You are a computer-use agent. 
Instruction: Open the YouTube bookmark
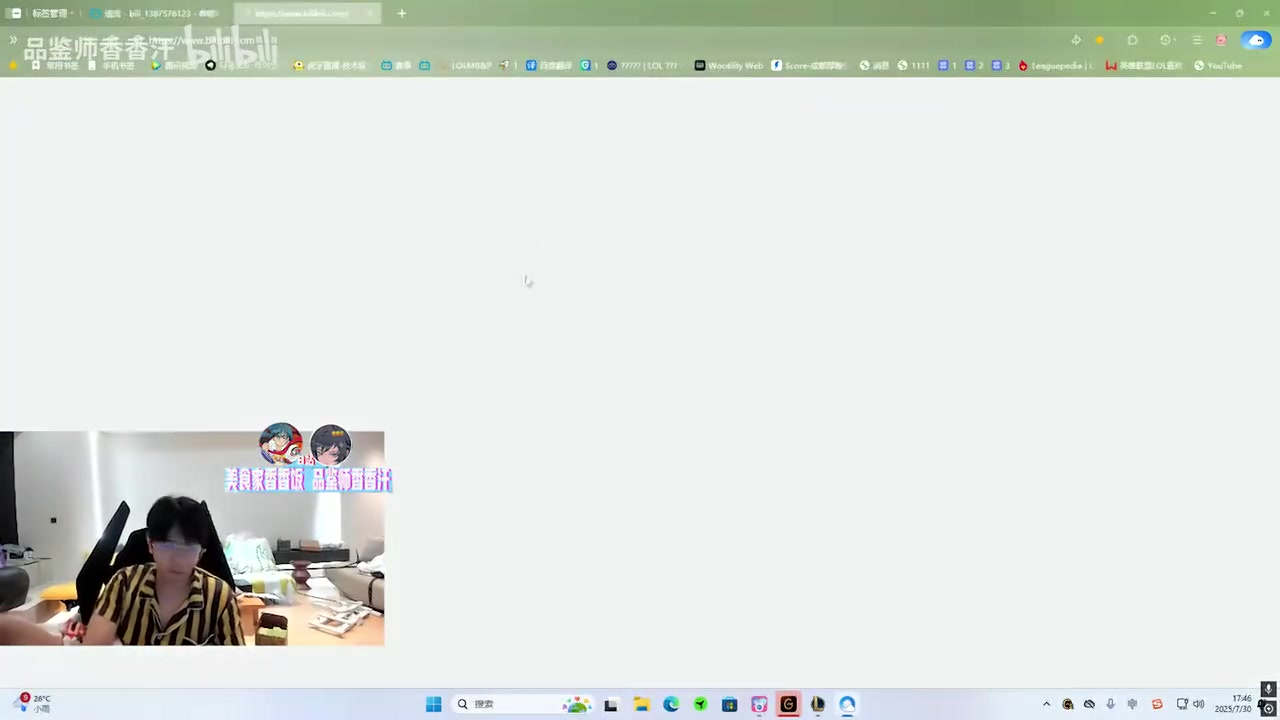coord(1218,65)
